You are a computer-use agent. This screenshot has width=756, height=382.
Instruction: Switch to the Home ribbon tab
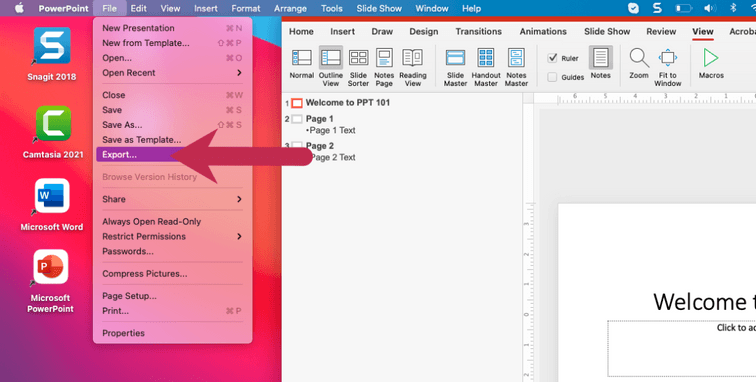click(x=301, y=31)
